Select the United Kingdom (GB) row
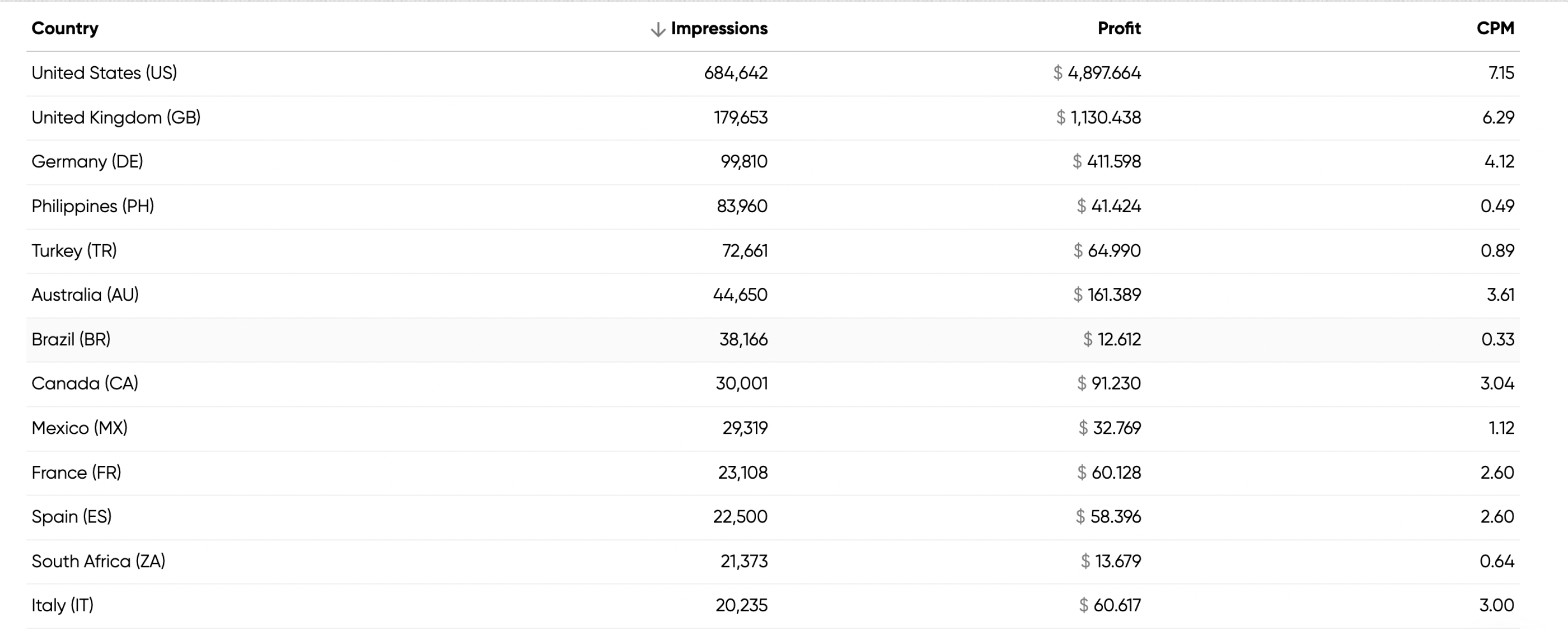The width and height of the screenshot is (1568, 637). pyautogui.click(x=773, y=117)
